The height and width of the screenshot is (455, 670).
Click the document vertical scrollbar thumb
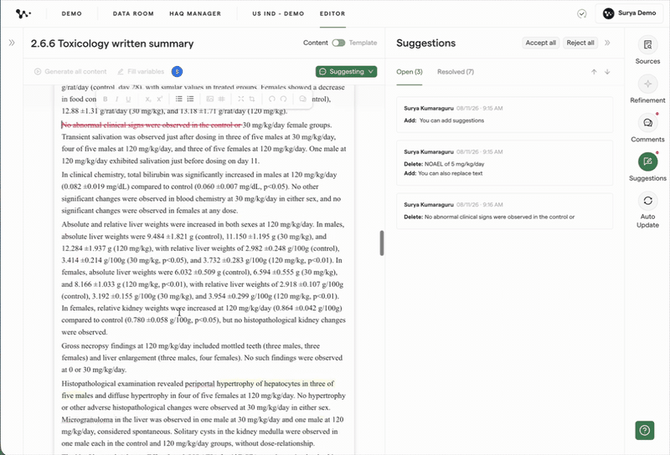[382, 243]
